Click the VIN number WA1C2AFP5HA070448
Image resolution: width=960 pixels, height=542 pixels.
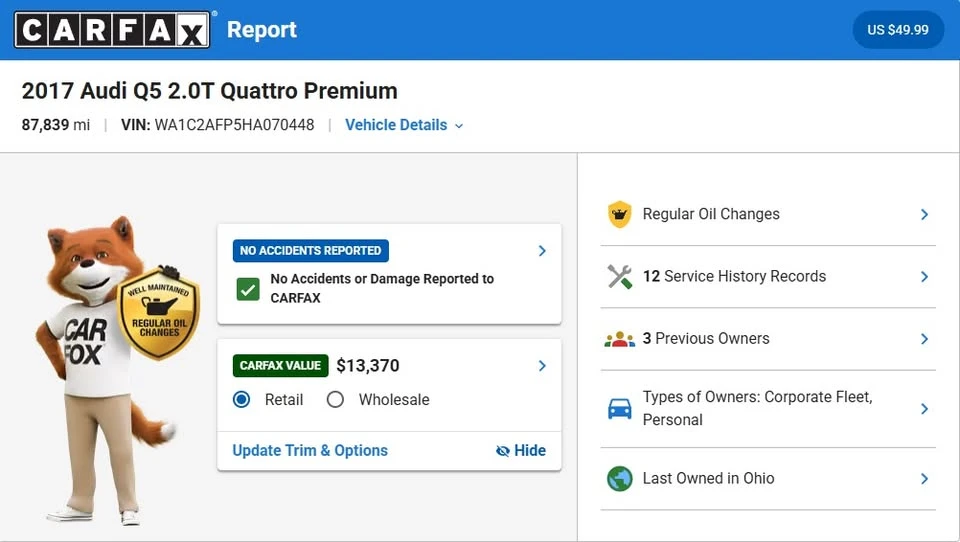(x=234, y=125)
